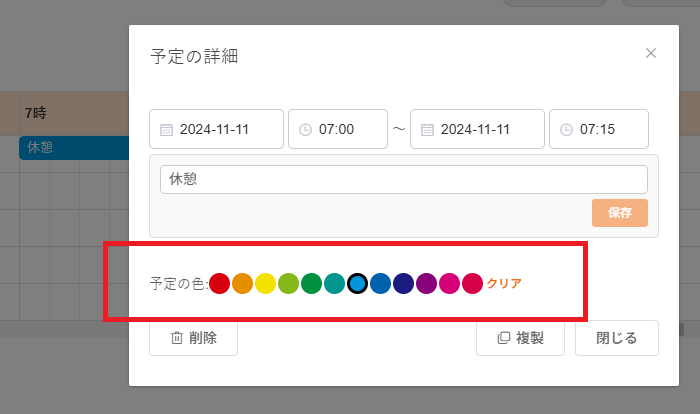Select the purple color swatch
The height and width of the screenshot is (414, 700).
(427, 283)
